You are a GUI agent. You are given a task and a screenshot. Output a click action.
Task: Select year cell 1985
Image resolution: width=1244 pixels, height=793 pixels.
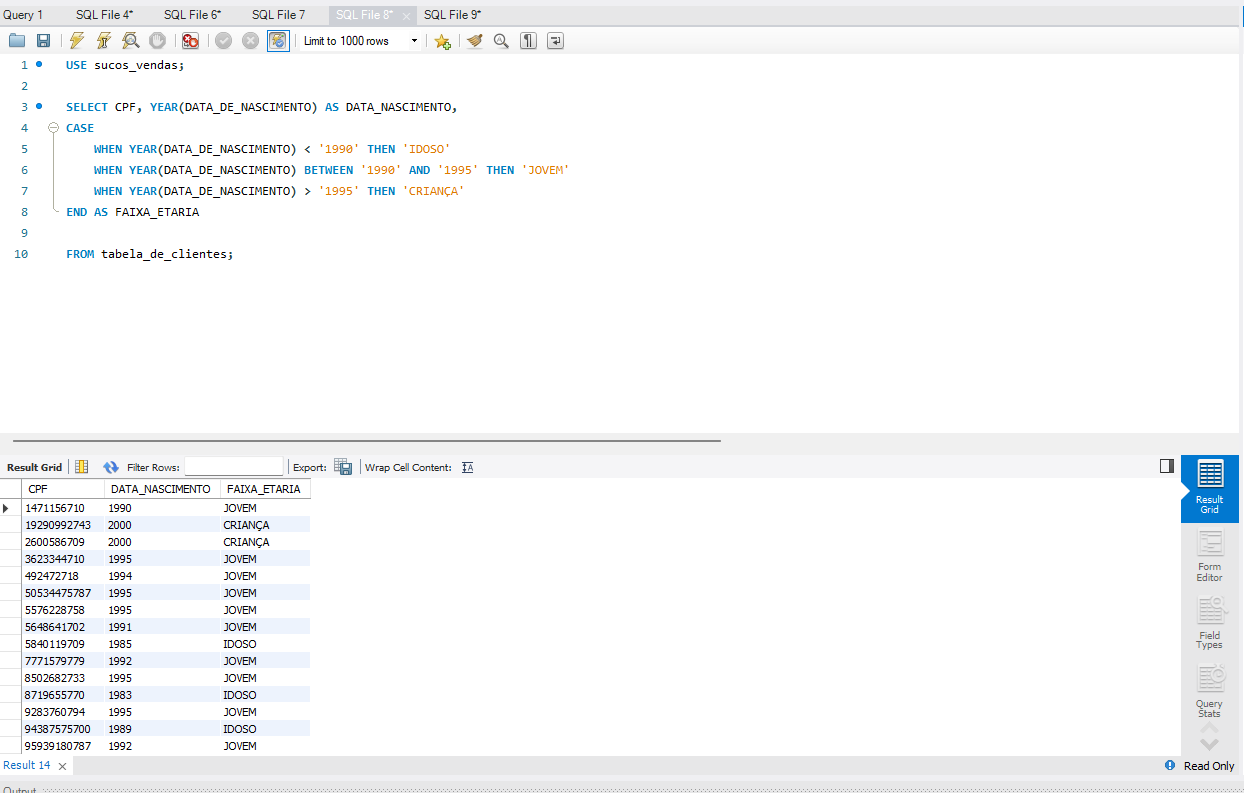pyautogui.click(x=162, y=644)
